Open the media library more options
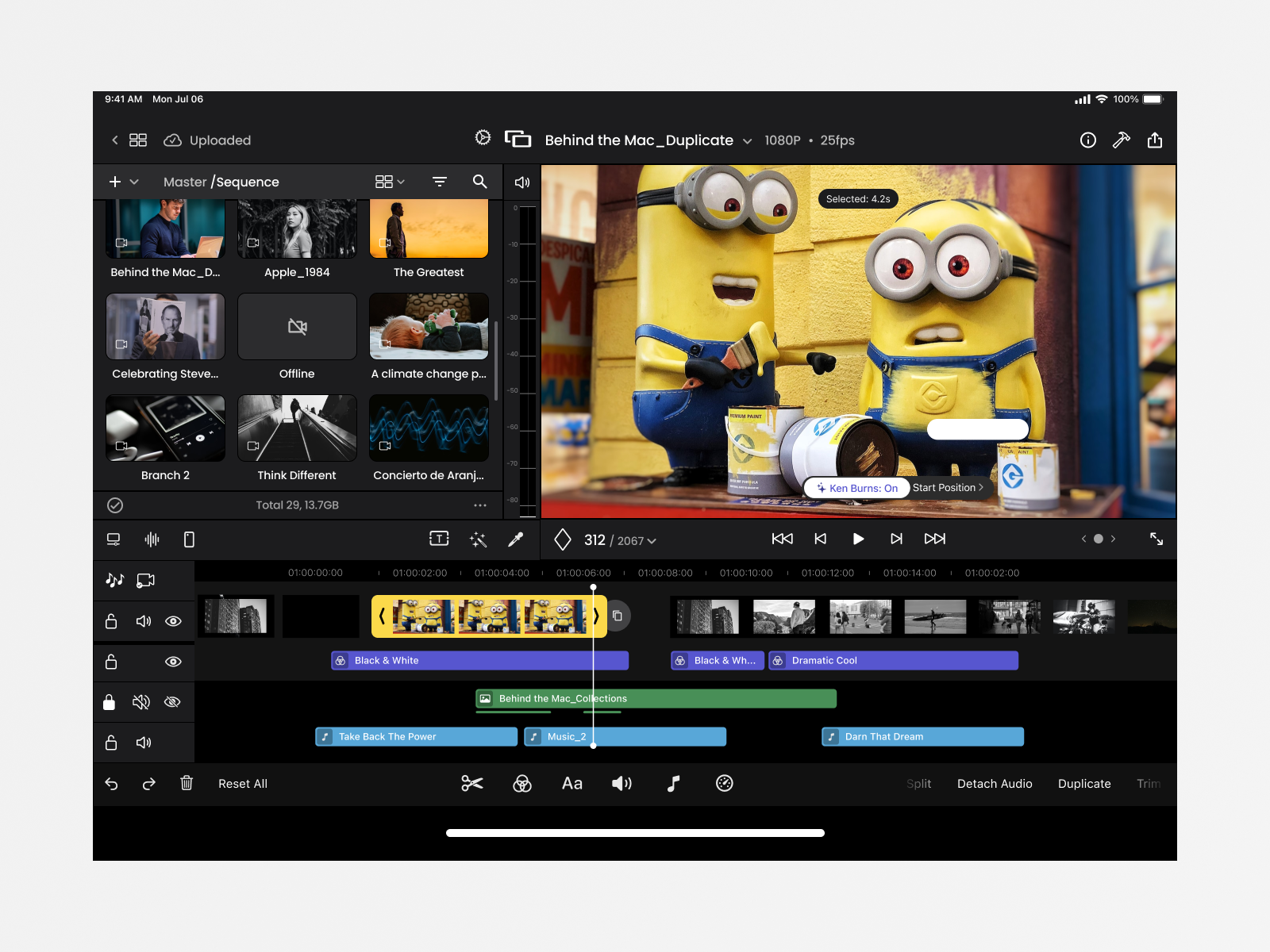This screenshot has height=952, width=1270. [x=480, y=505]
